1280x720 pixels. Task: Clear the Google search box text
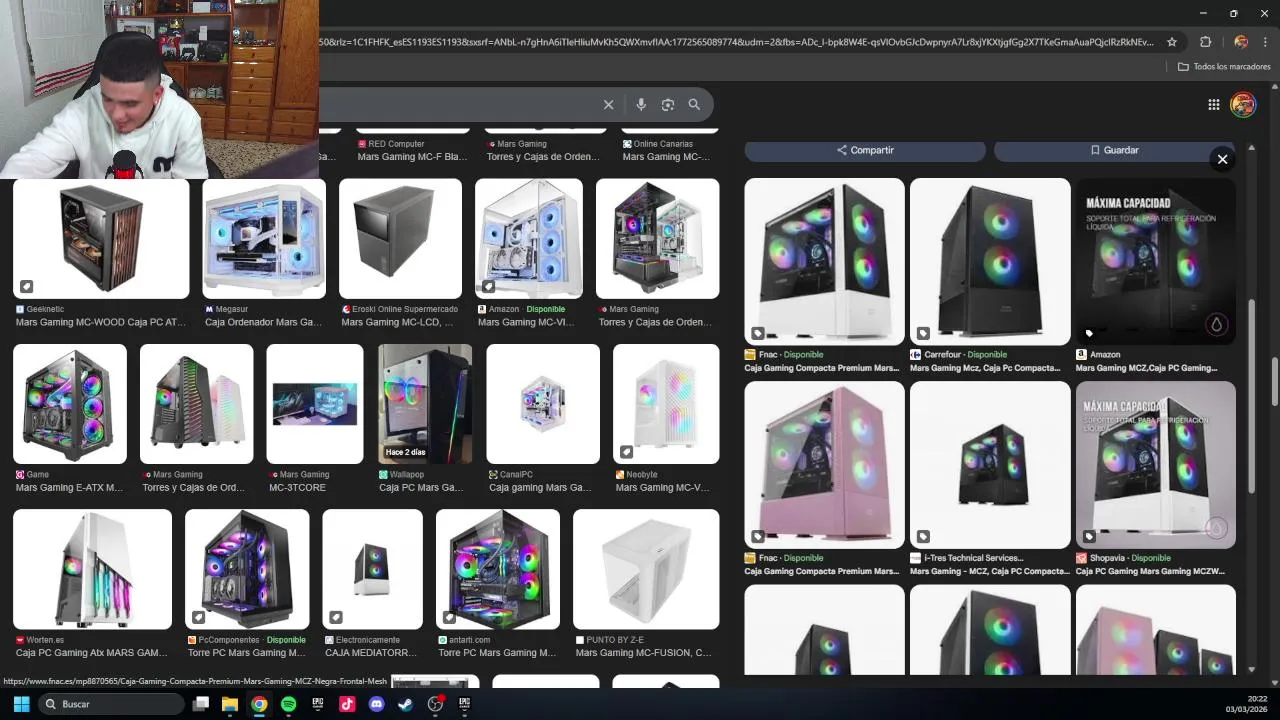tap(608, 104)
